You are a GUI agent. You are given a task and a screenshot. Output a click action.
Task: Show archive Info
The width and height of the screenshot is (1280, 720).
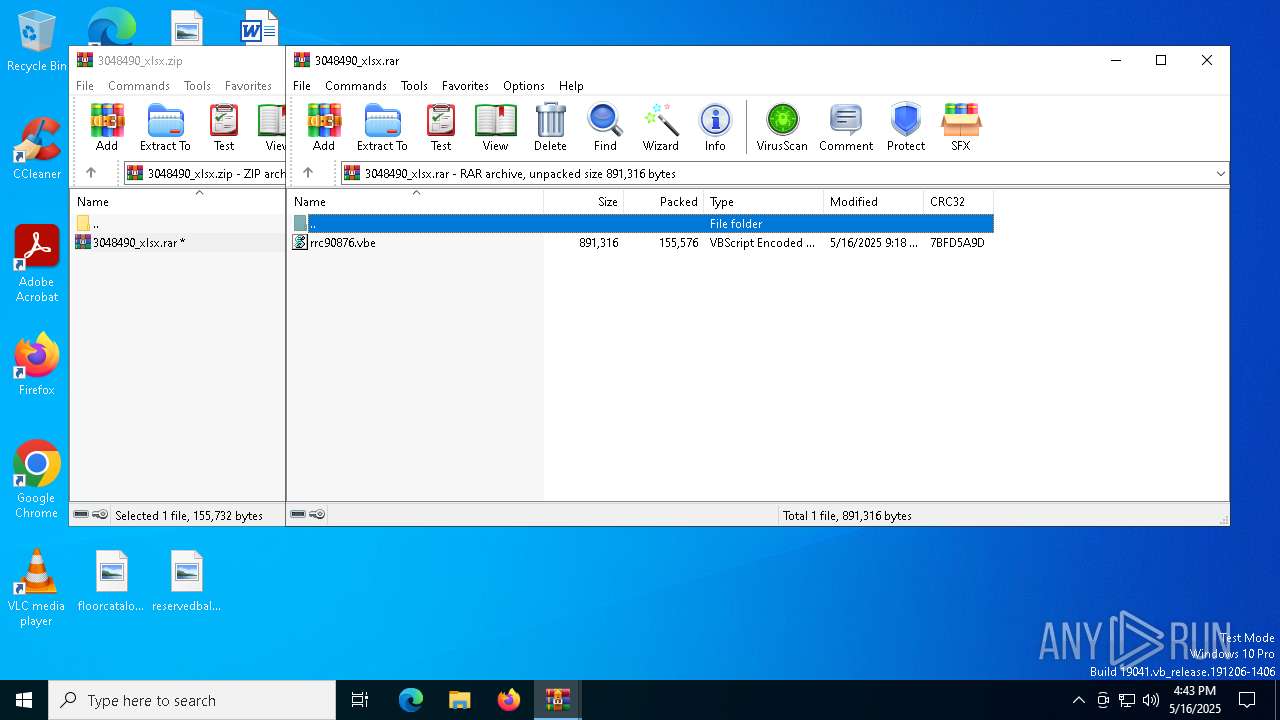715,127
